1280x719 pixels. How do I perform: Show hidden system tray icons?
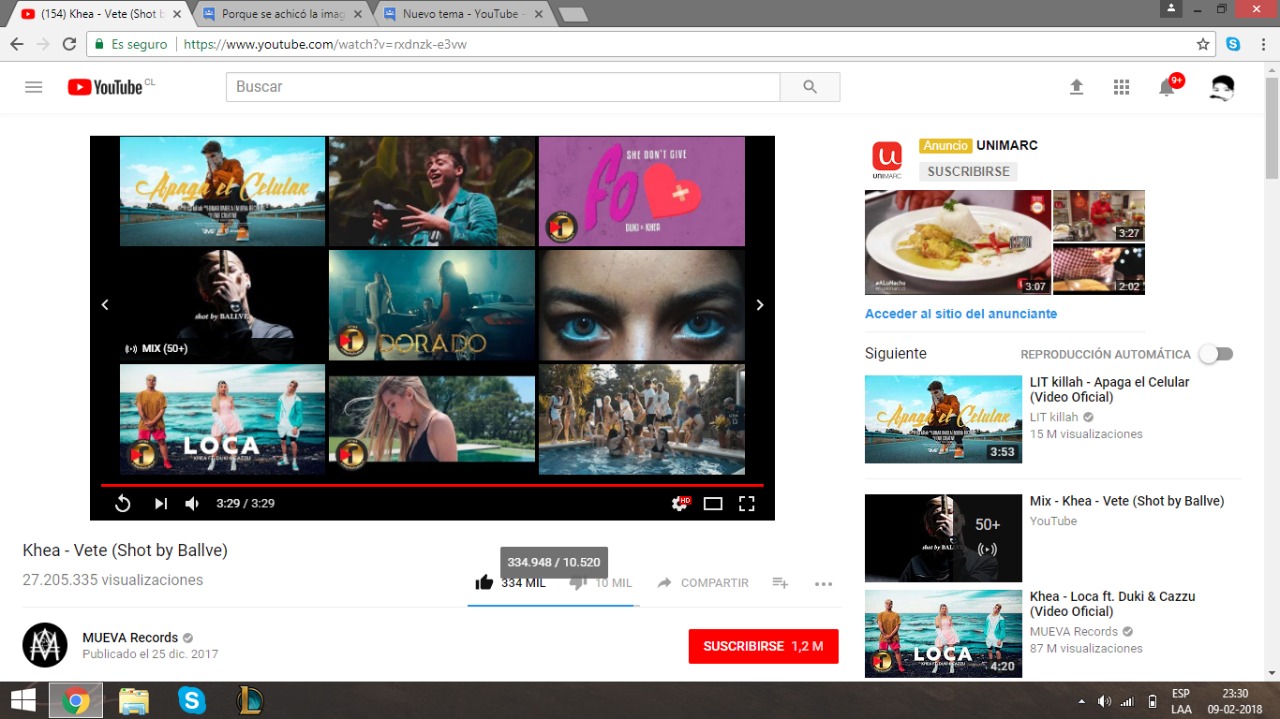(1081, 701)
